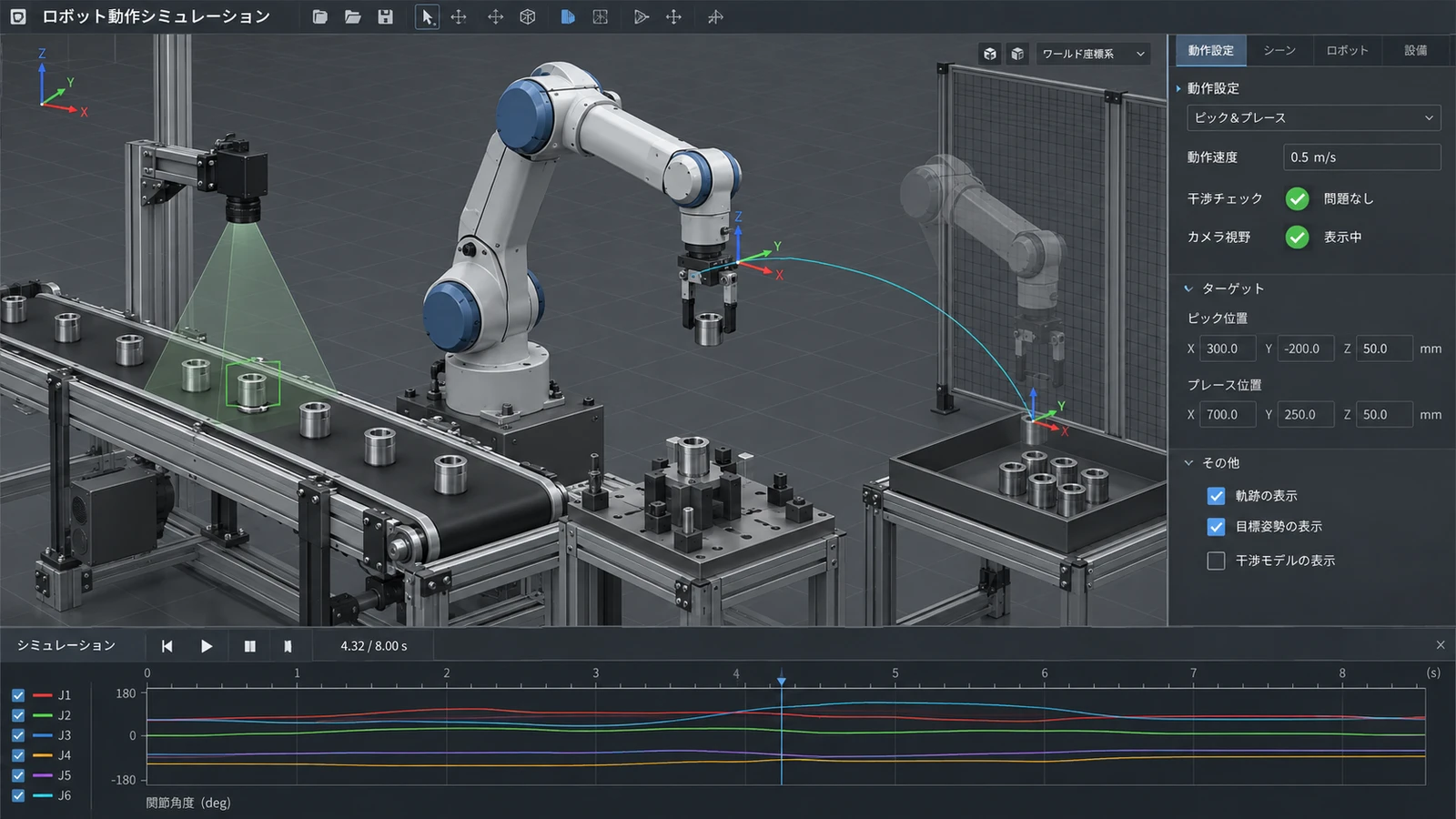The height and width of the screenshot is (819, 1456).
Task: Uncheck 目標姿勢の表示 checkbox
Action: 1216,527
